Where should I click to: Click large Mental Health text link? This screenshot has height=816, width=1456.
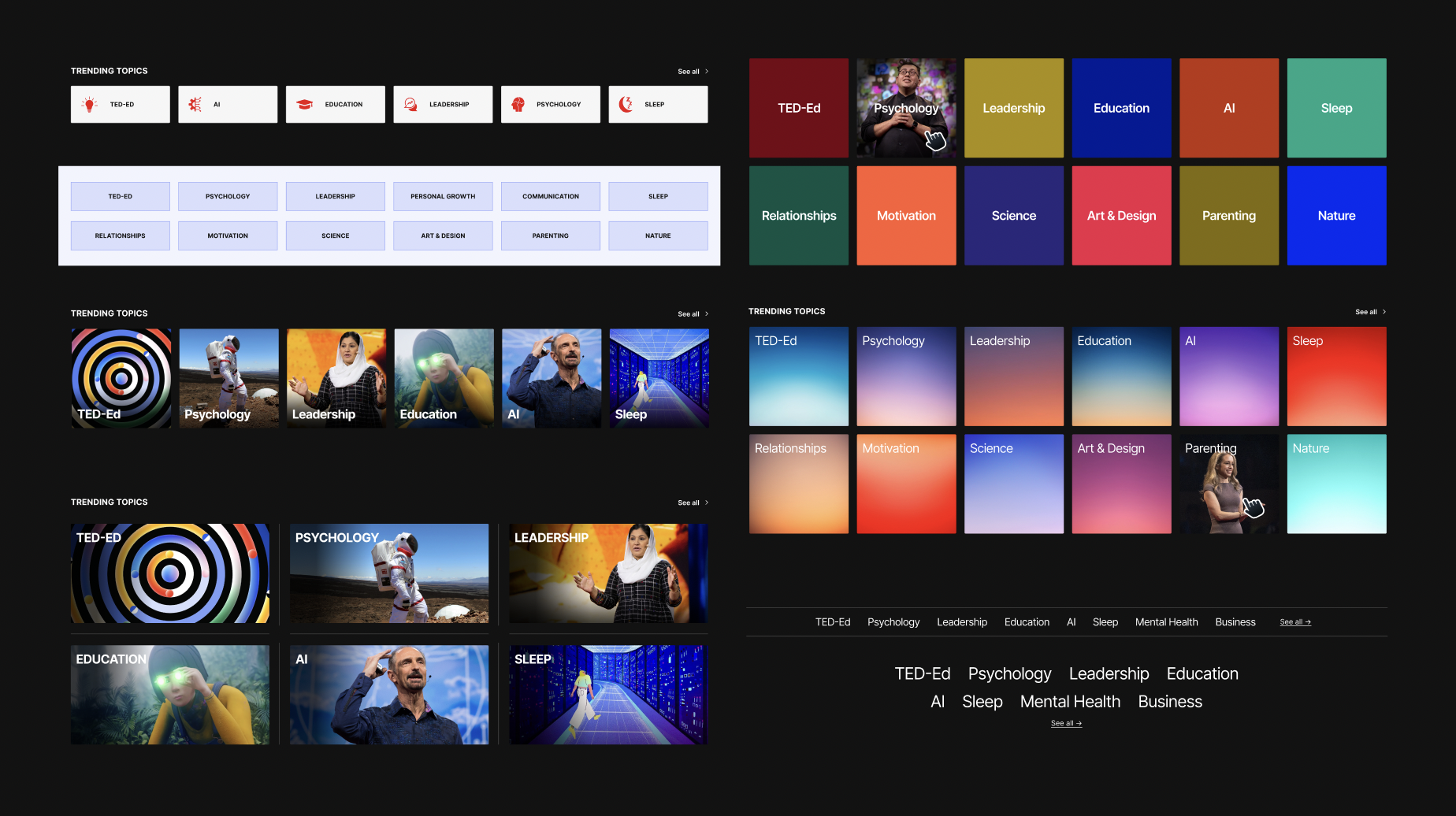pyautogui.click(x=1070, y=702)
